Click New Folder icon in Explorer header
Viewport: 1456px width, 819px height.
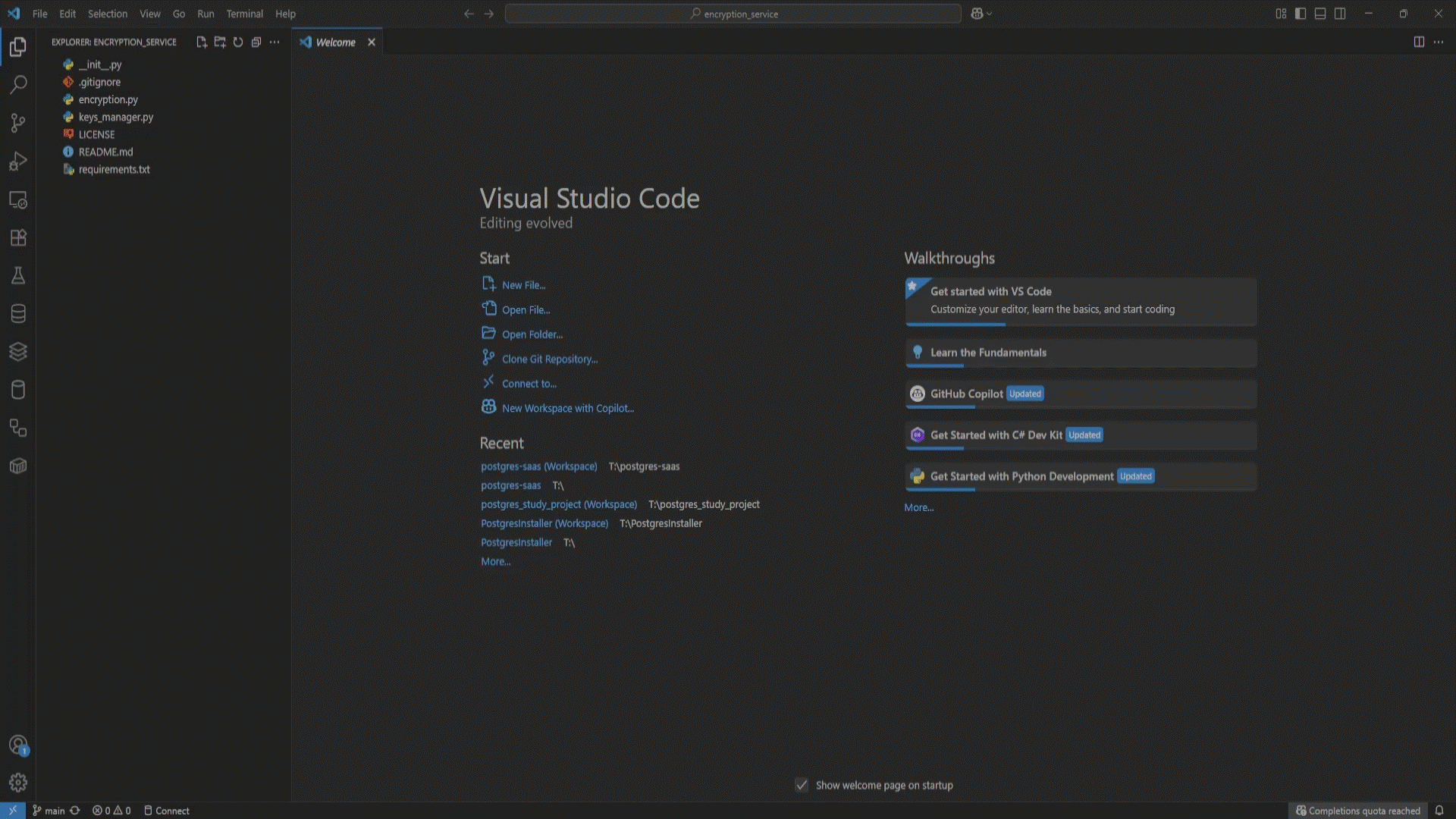[x=220, y=42]
